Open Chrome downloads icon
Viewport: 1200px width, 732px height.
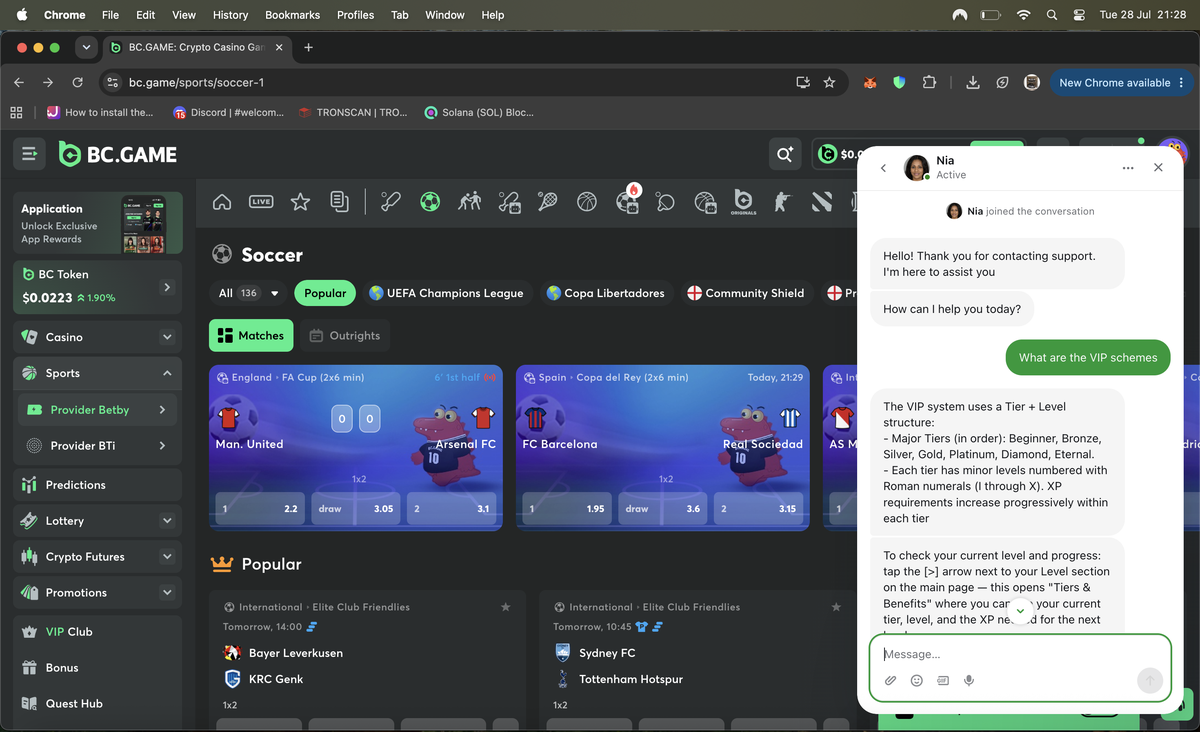point(972,83)
